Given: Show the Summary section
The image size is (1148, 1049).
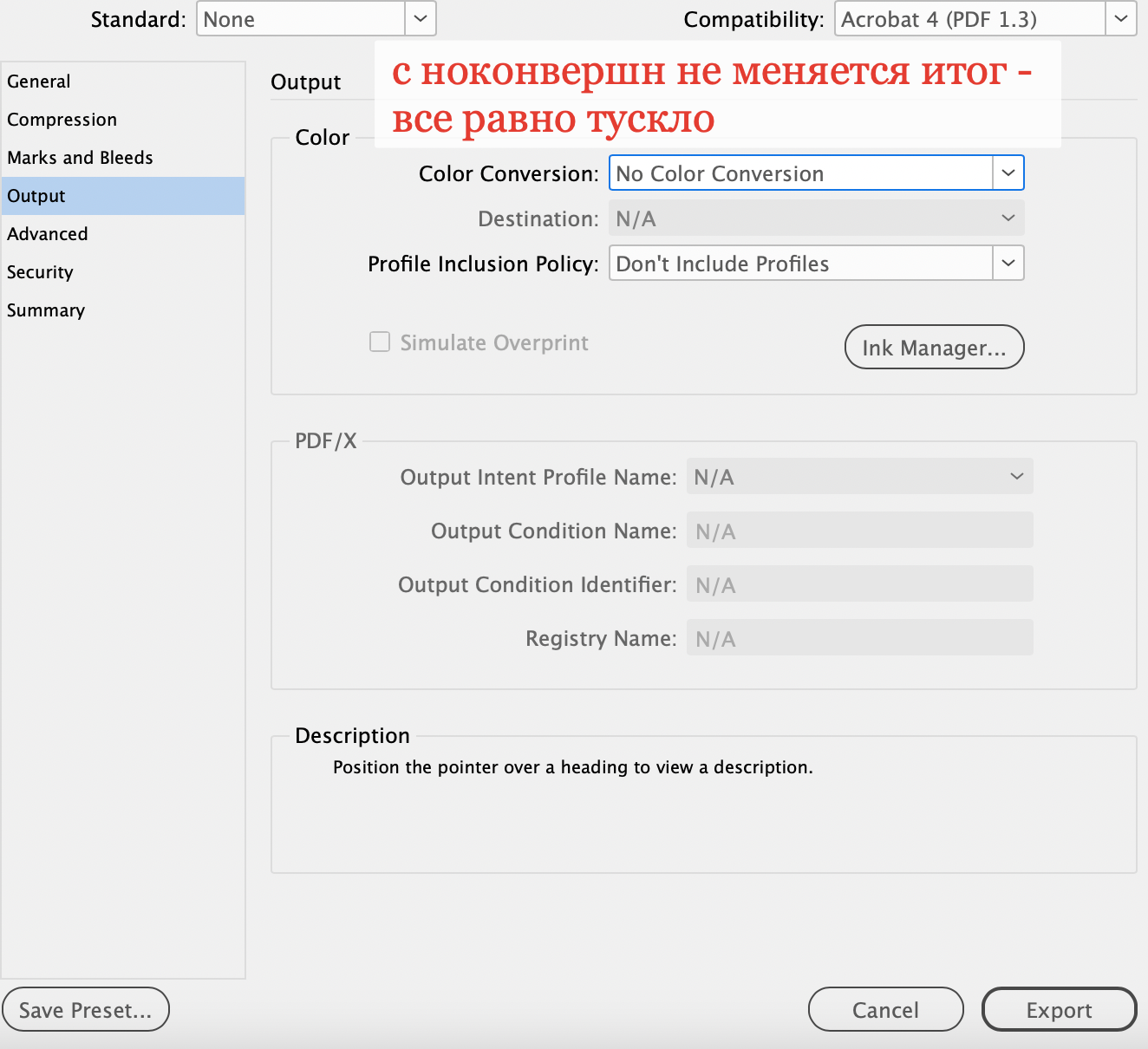Looking at the screenshot, I should click(x=123, y=310).
